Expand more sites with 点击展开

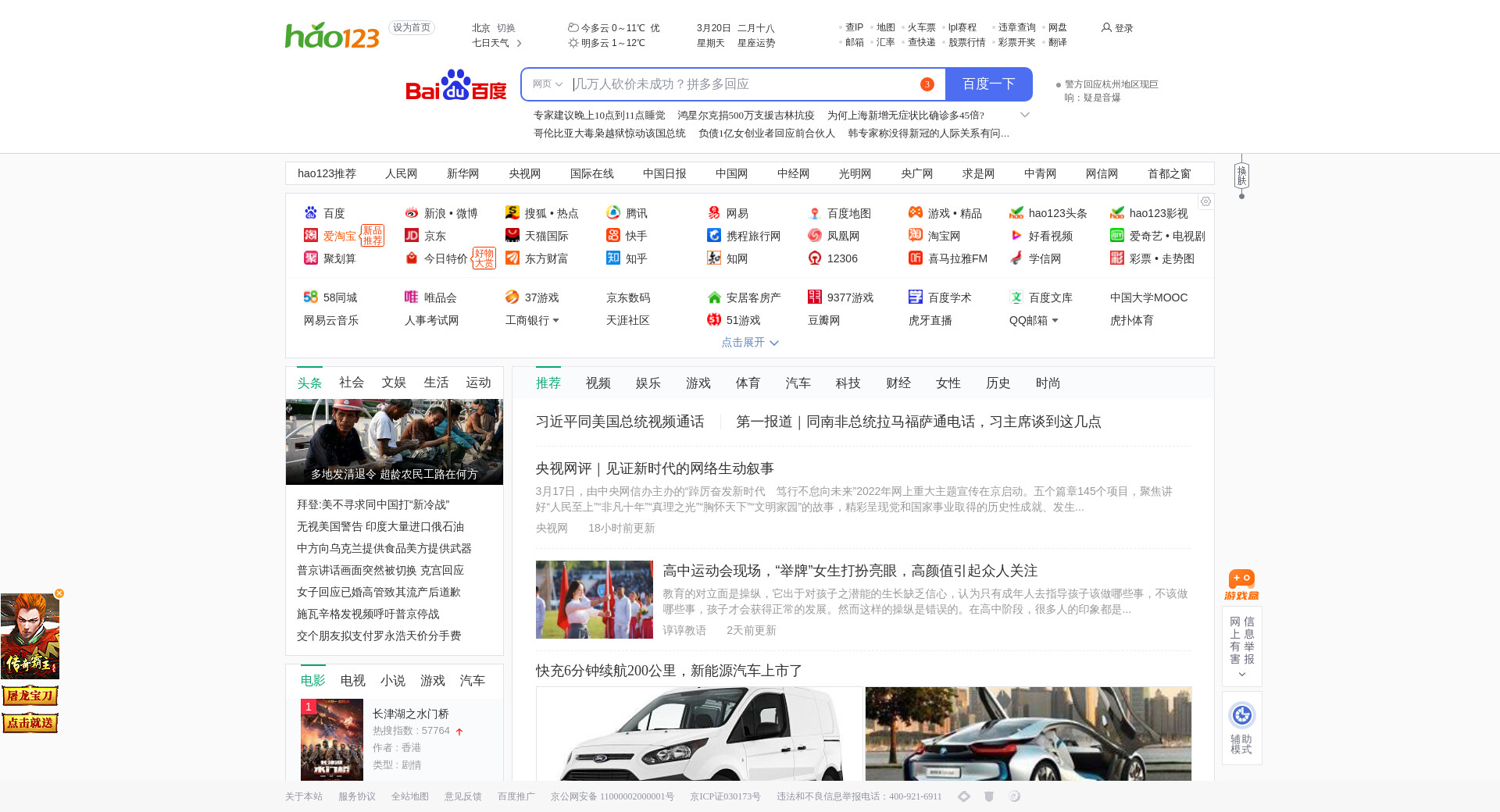(x=749, y=343)
